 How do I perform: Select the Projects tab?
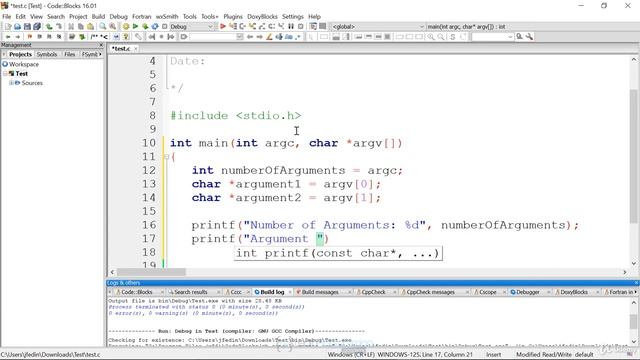point(20,54)
